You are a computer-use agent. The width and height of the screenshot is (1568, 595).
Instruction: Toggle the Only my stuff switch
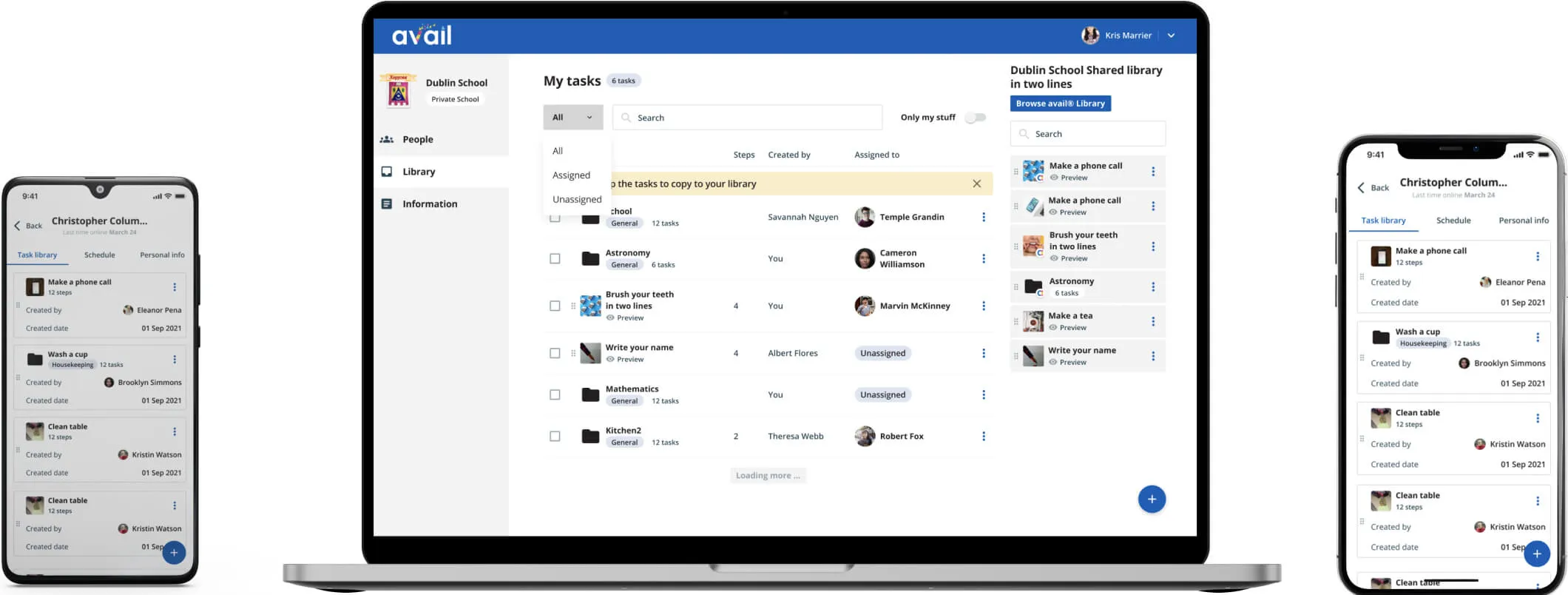pos(976,118)
